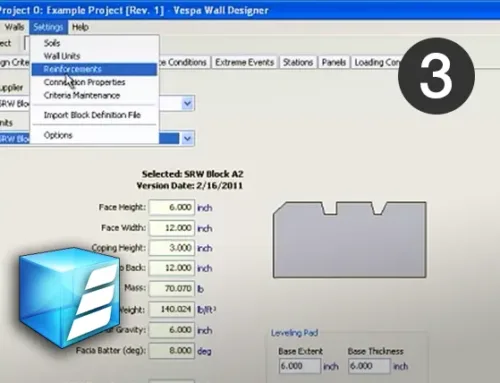
Task: Click the Facia Batter field
Action: pos(171,351)
